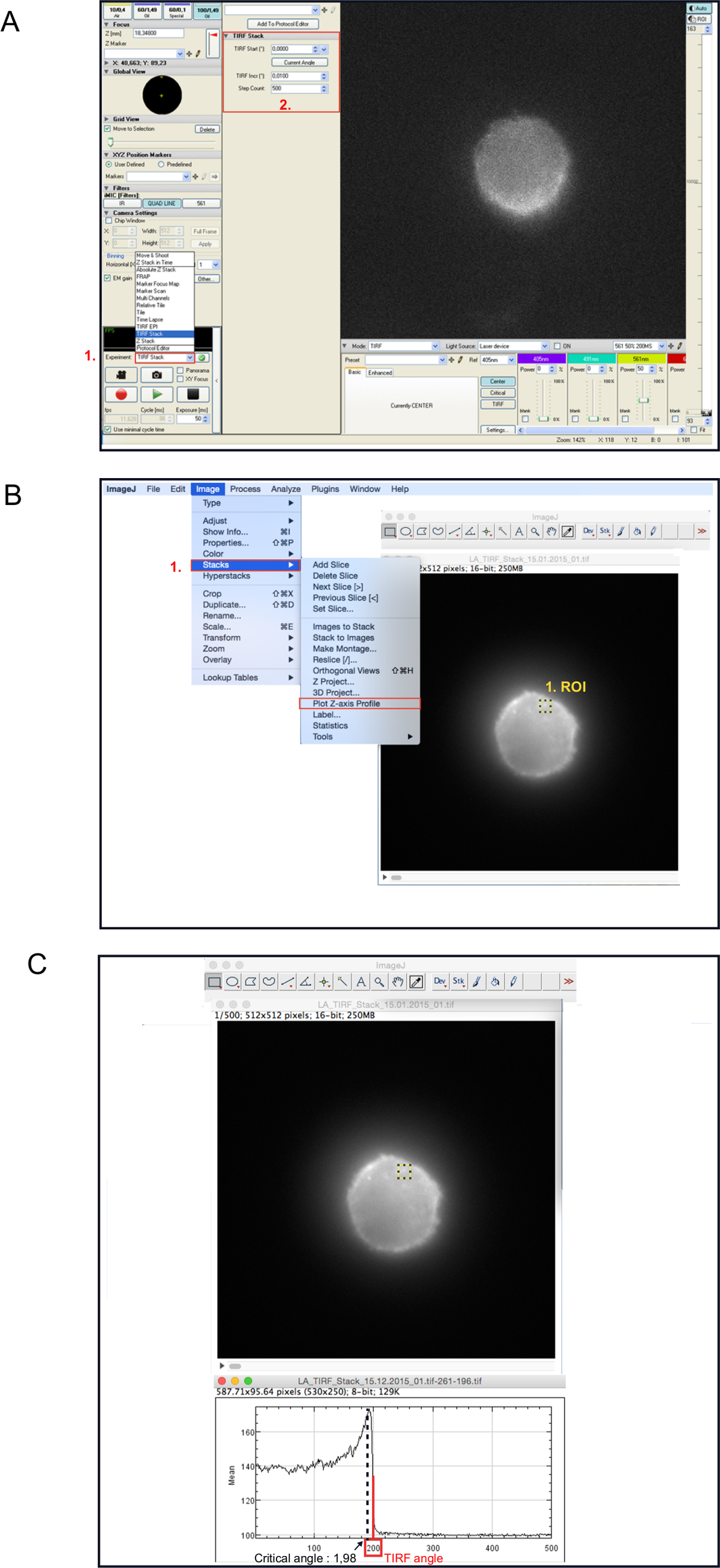This screenshot has width=720, height=1568.
Task: Click pencil icon next to Z Marker dropdown
Action: pyautogui.click(x=198, y=54)
